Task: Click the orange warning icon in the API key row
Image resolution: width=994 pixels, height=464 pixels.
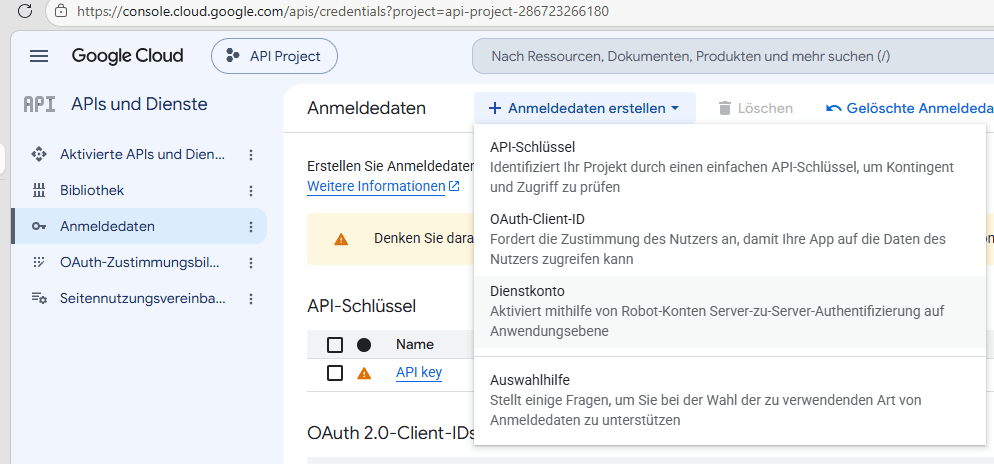Action: click(x=364, y=373)
